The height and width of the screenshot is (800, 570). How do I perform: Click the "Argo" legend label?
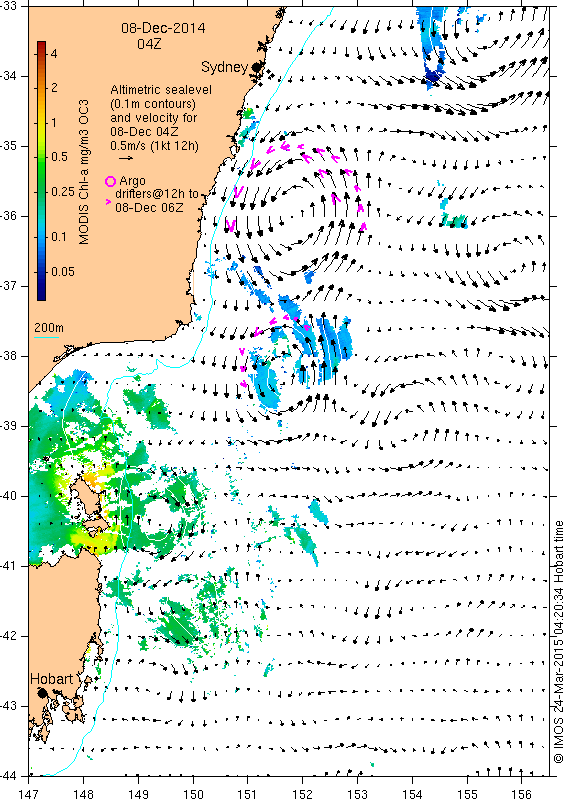coord(132,181)
